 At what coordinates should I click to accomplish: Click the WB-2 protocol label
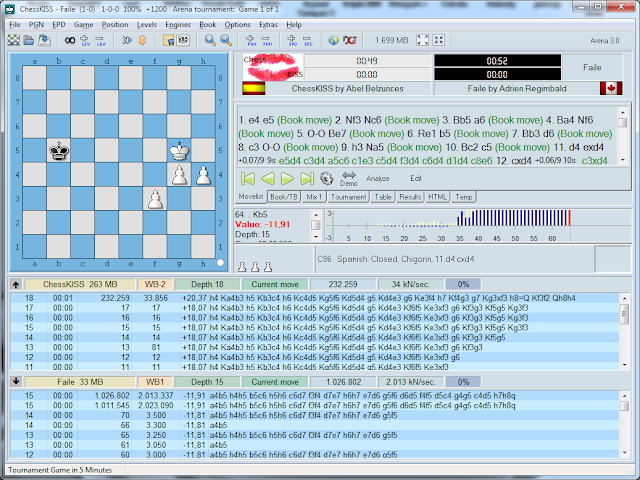[155, 284]
